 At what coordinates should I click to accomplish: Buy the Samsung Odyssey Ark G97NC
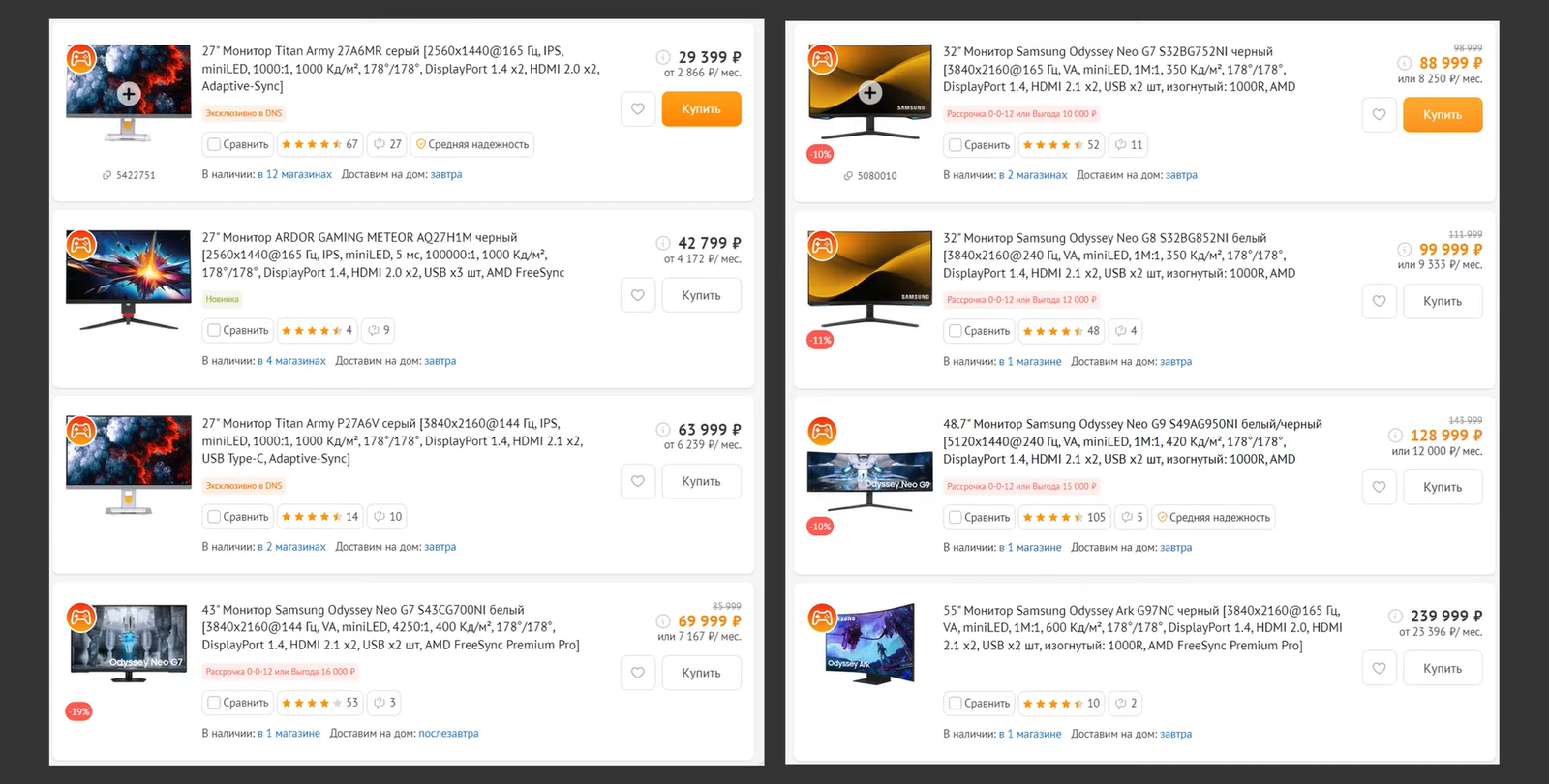(1442, 669)
